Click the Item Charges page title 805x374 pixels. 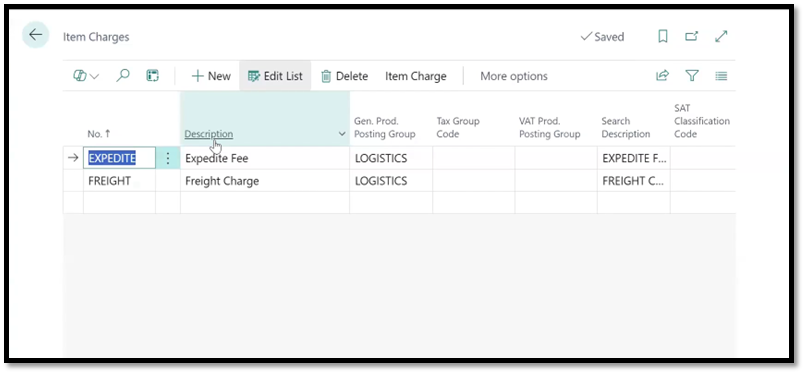pyautogui.click(x=96, y=37)
